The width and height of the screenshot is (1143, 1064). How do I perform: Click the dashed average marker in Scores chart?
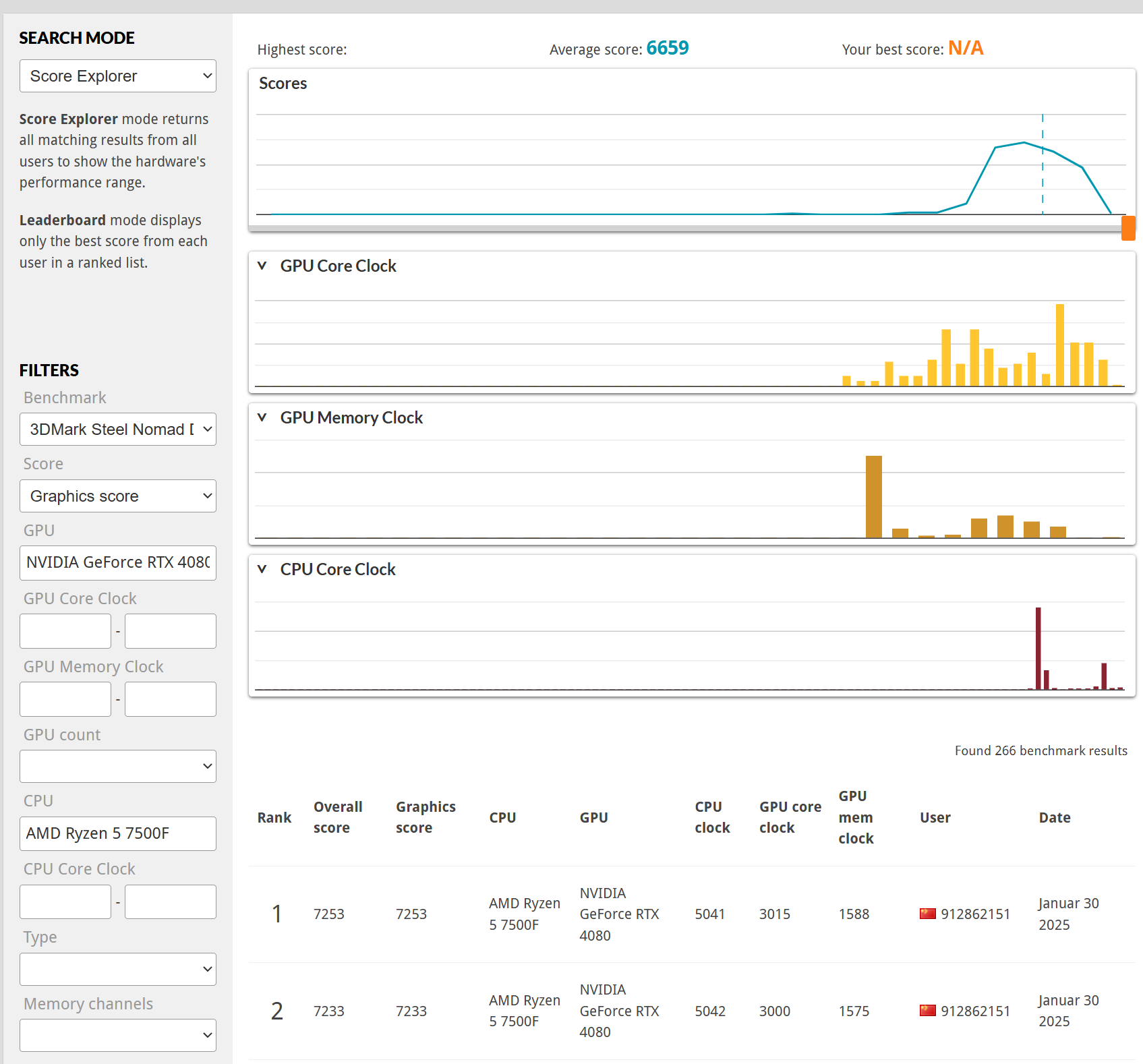coord(1043,165)
